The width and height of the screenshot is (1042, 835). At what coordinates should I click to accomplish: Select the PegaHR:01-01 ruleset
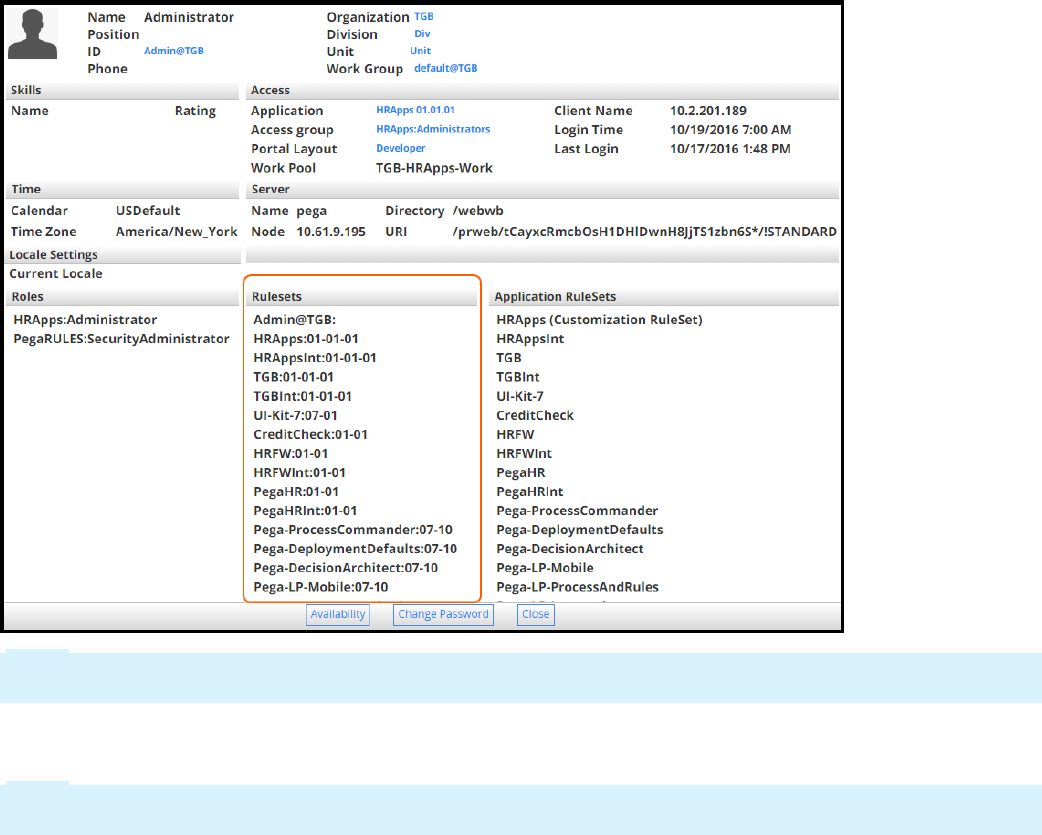coord(296,492)
